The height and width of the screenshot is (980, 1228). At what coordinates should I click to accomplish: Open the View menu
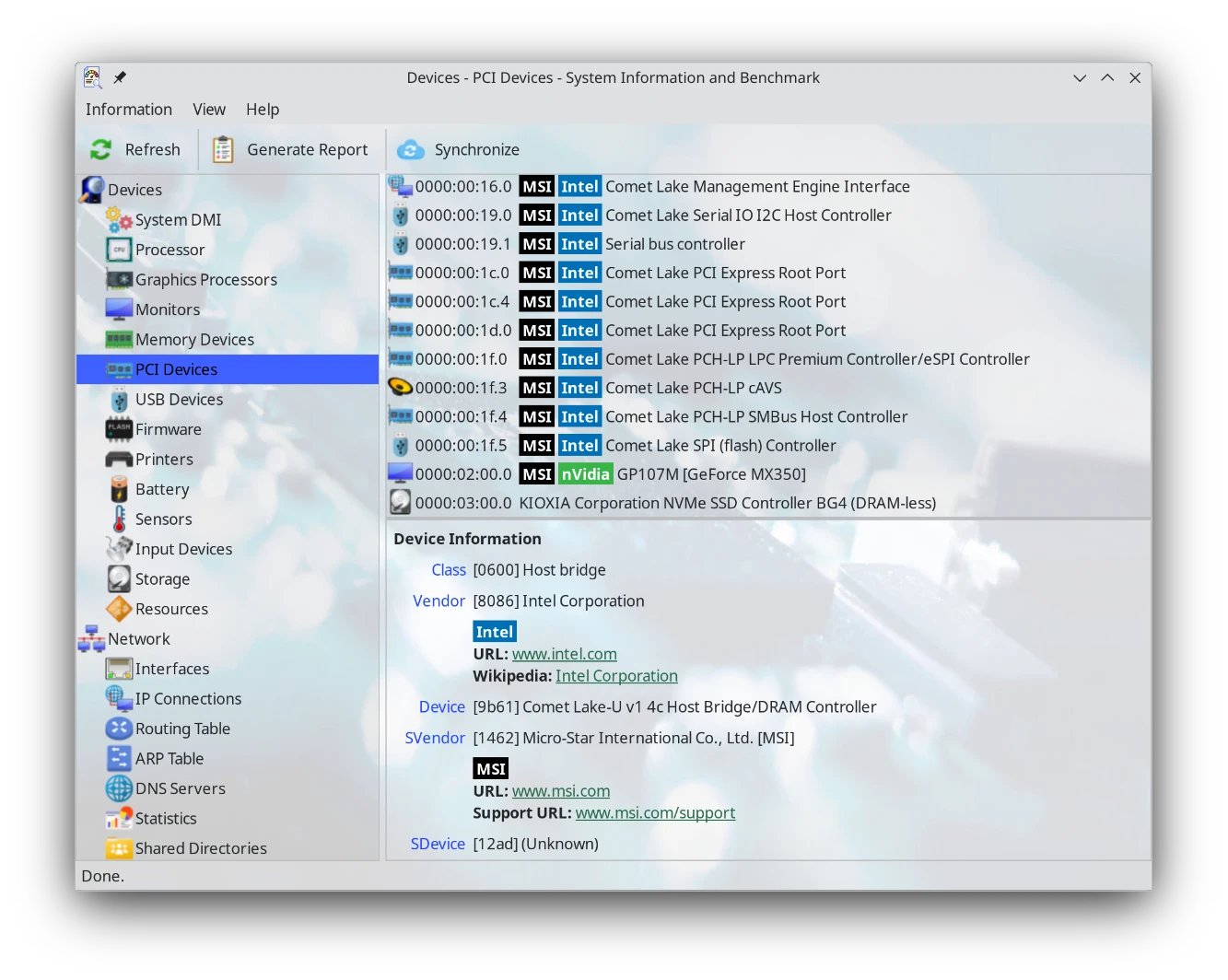(x=209, y=110)
